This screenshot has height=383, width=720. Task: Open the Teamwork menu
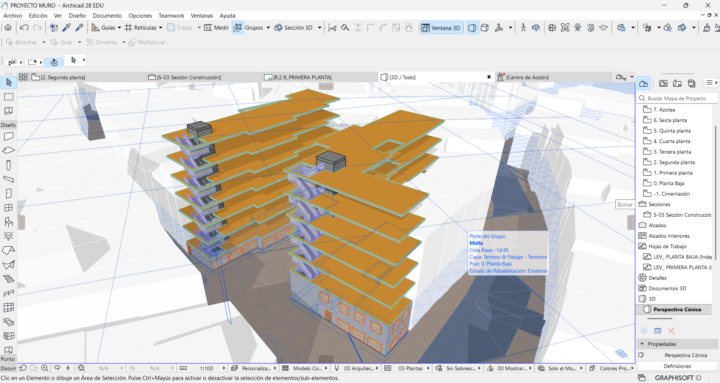point(171,16)
